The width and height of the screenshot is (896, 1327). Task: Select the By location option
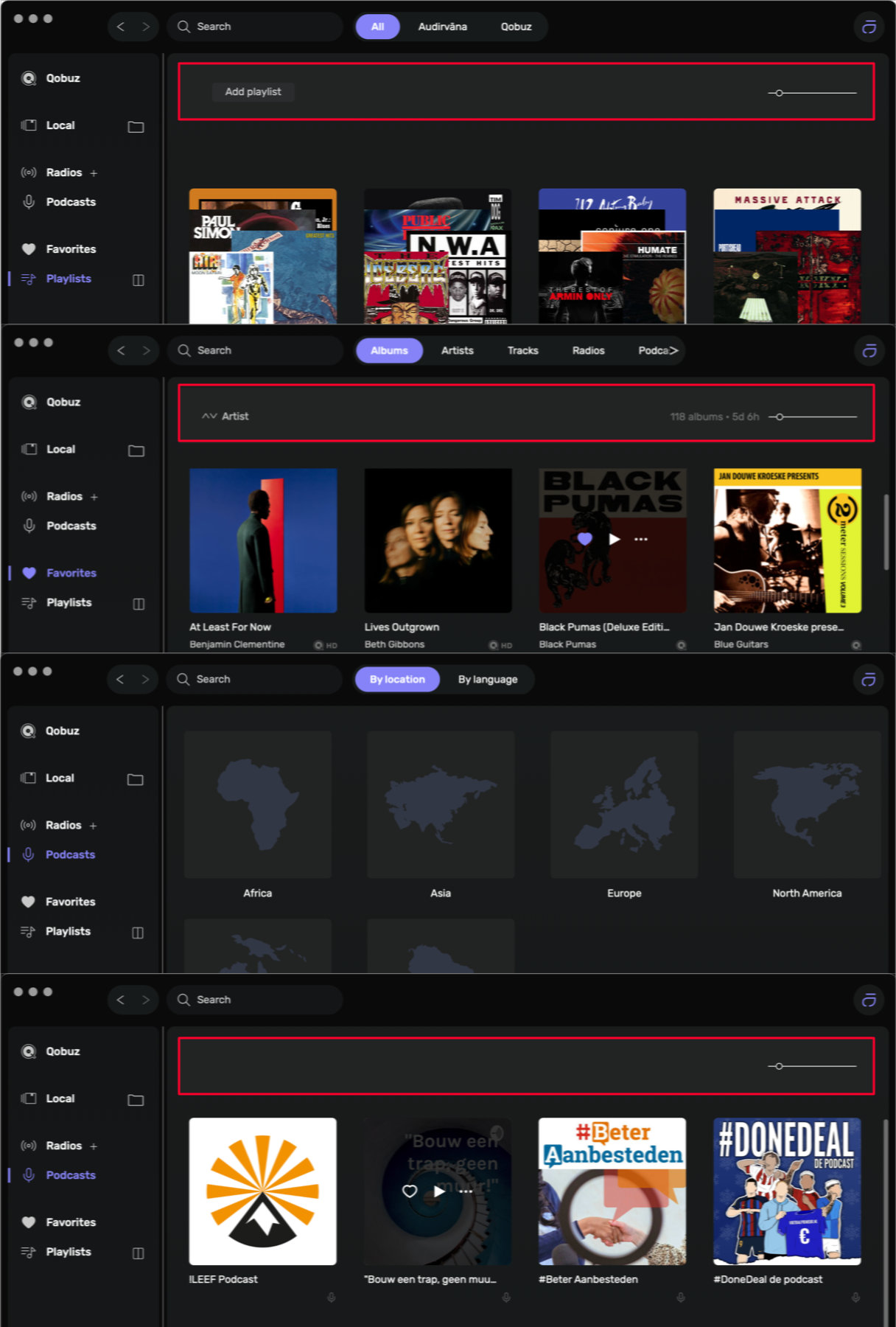pos(397,679)
